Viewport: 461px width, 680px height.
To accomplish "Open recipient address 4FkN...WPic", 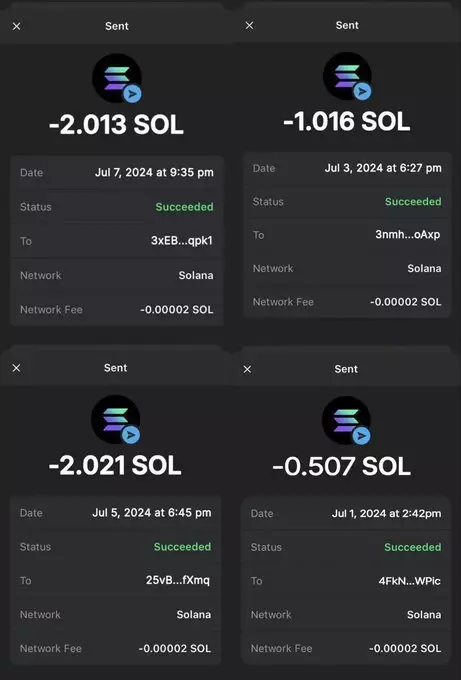I will coord(409,581).
